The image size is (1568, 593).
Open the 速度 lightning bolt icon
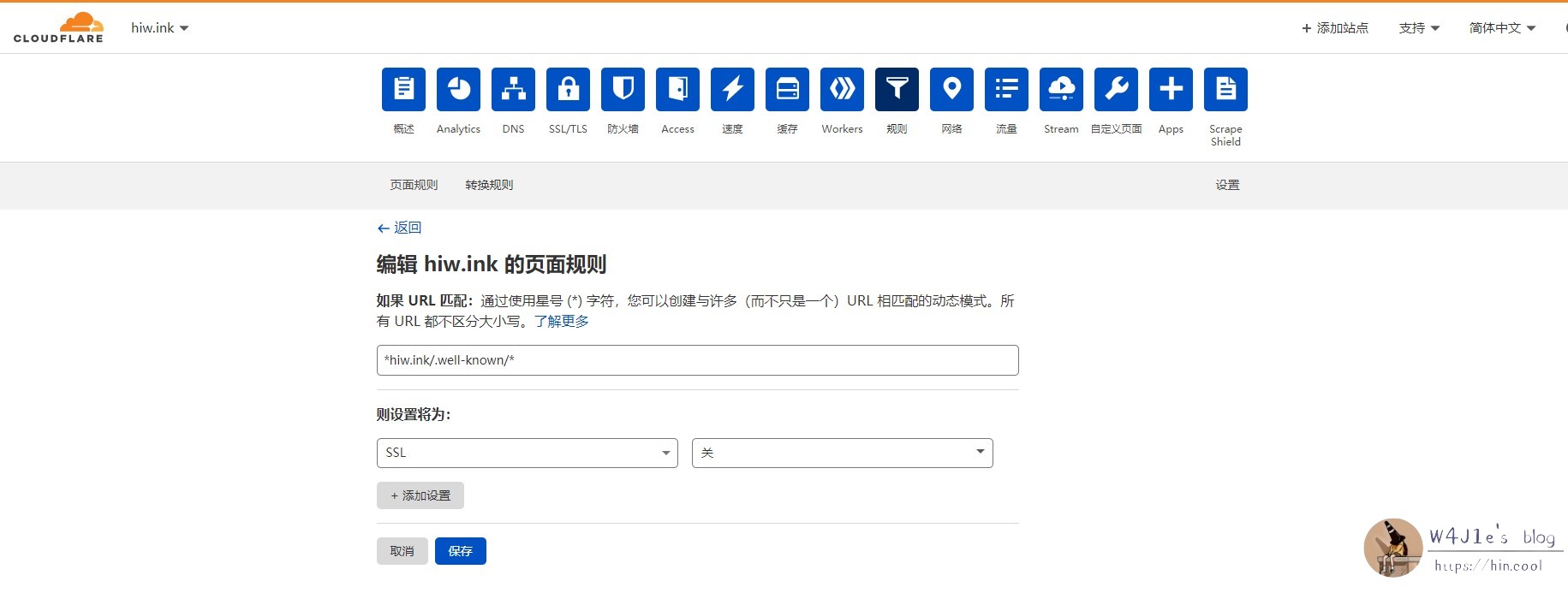point(732,90)
